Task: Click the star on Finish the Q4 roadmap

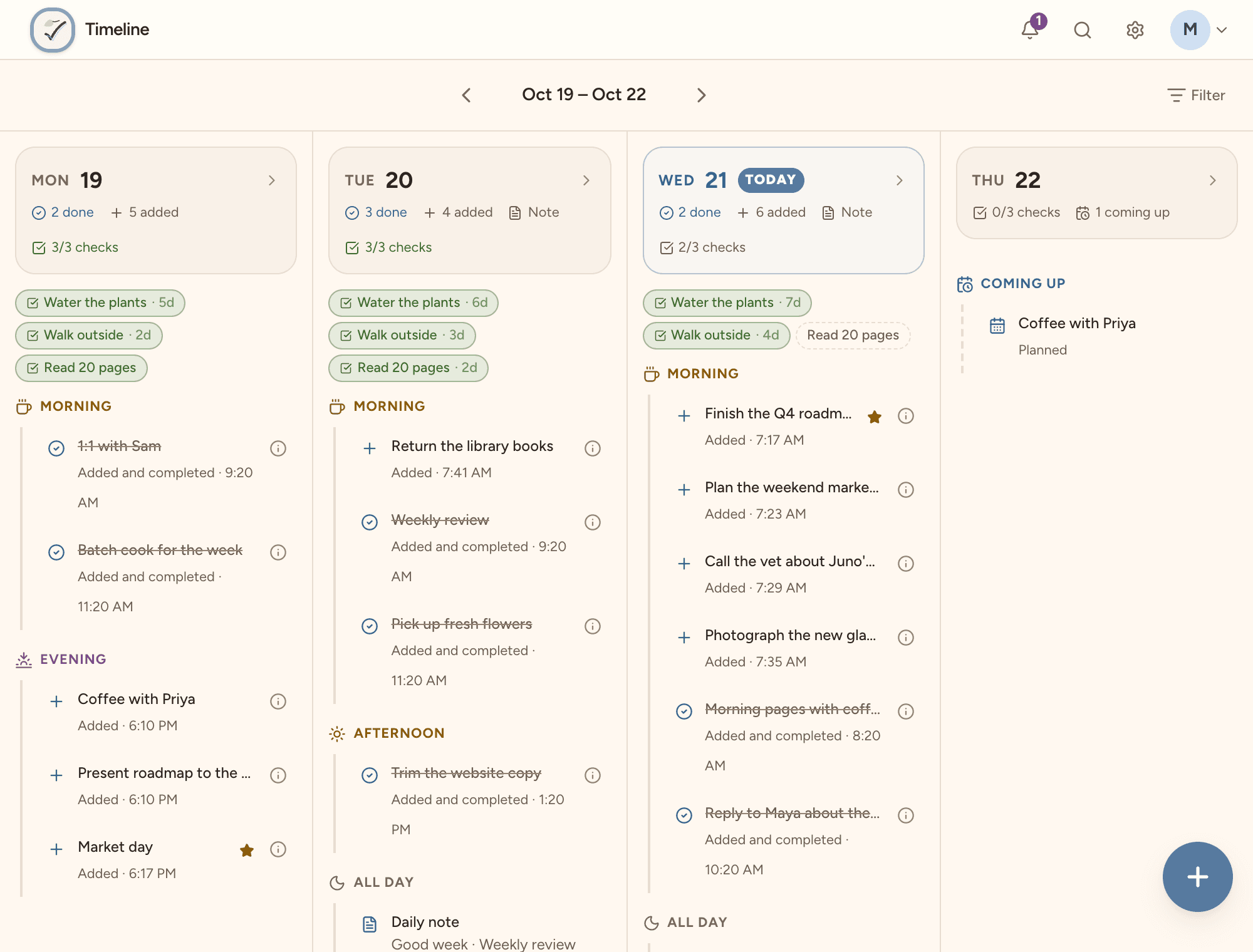Action: click(x=875, y=416)
